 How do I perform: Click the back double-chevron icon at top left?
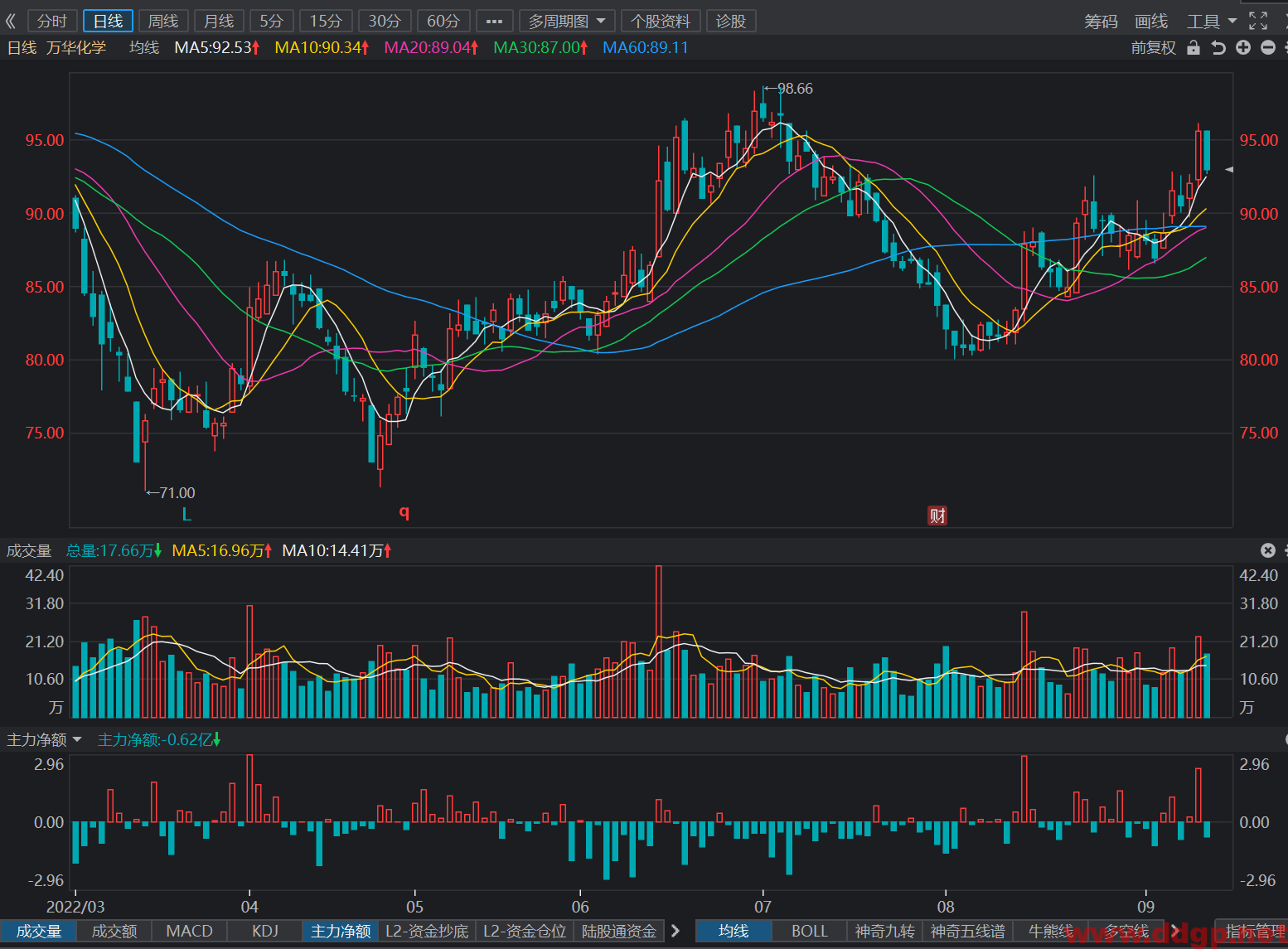(11, 21)
